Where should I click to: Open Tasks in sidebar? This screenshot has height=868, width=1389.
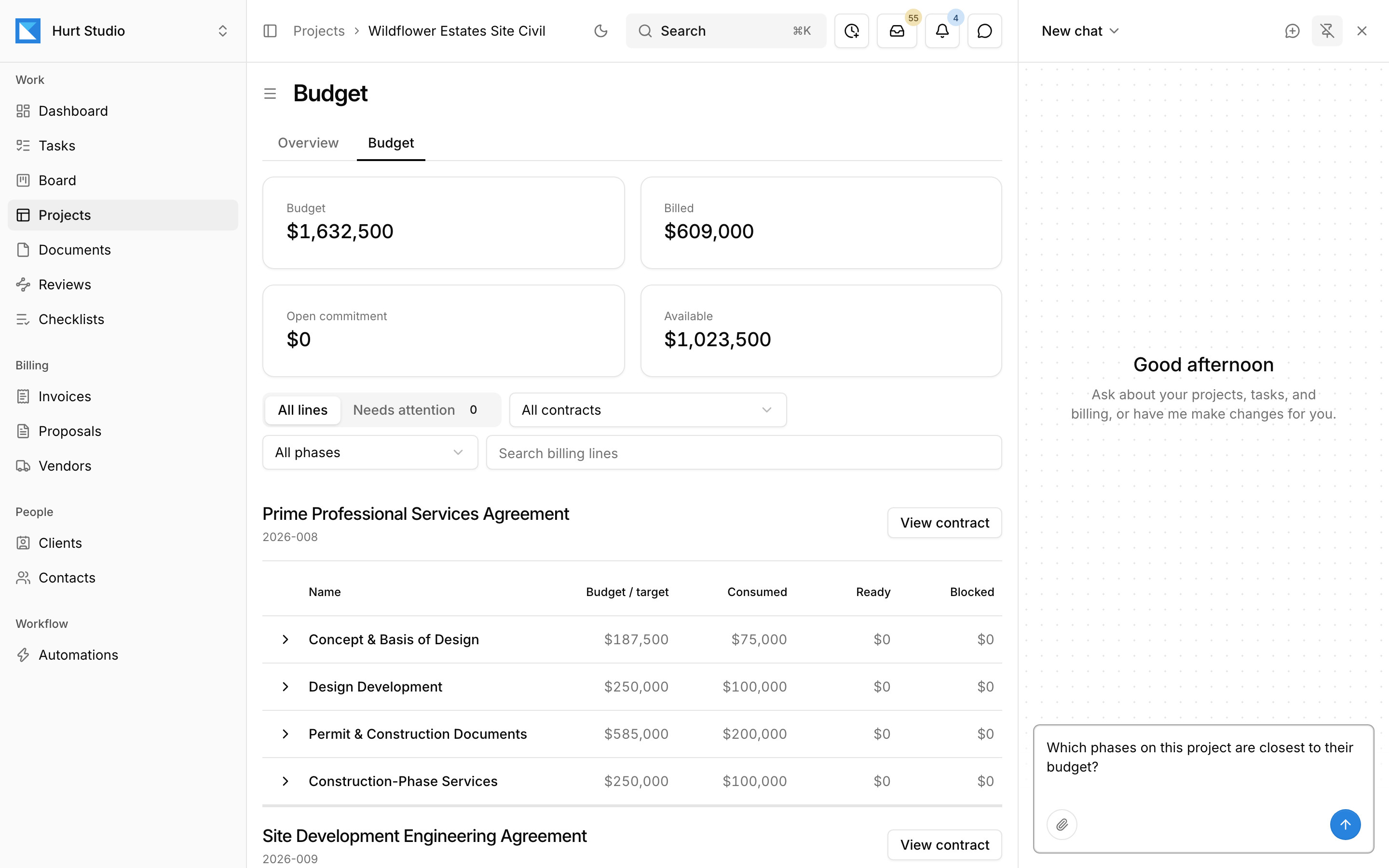123,146
